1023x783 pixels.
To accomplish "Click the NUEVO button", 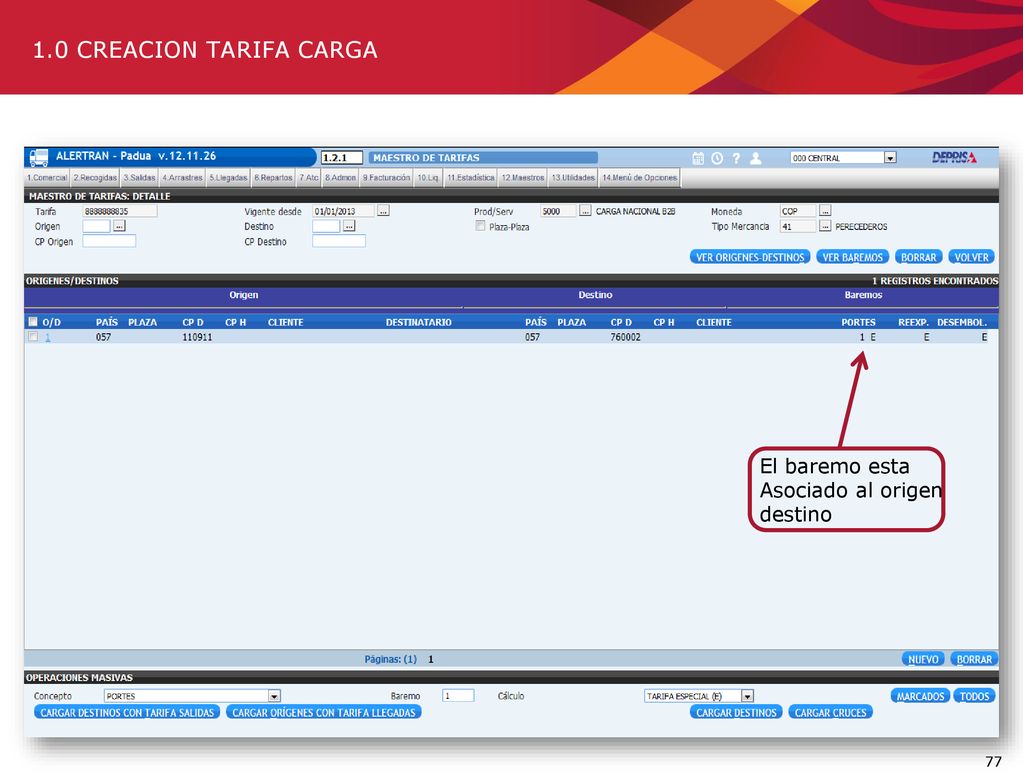I will tap(923, 659).
